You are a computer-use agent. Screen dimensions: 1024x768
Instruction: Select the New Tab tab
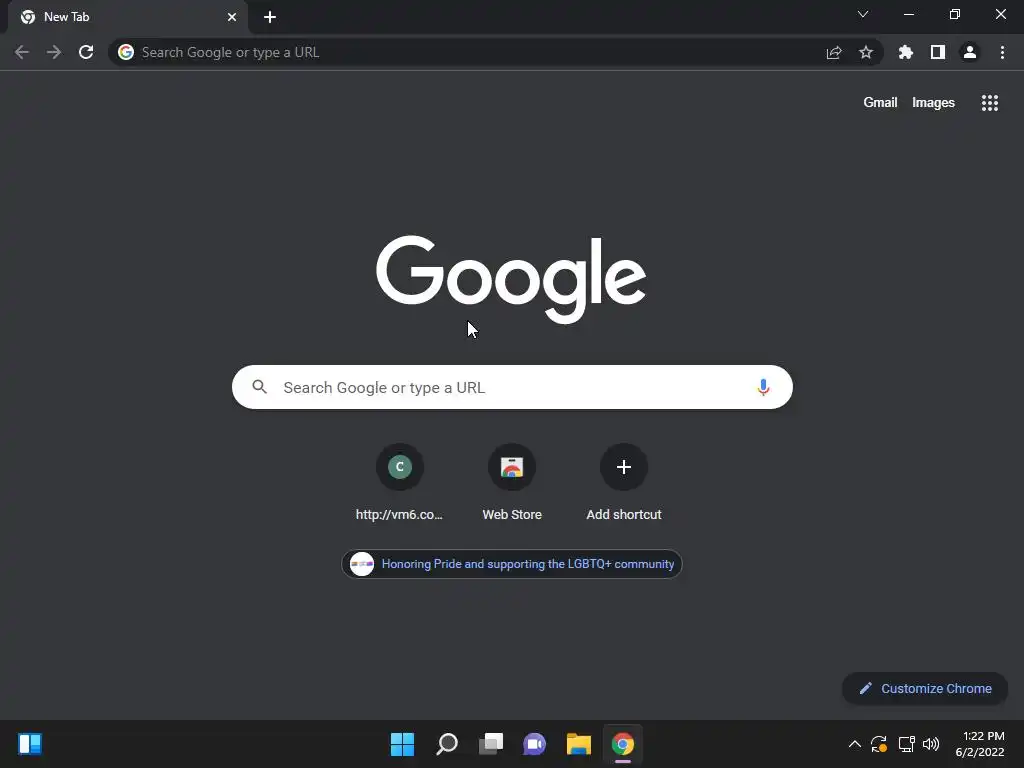(128, 17)
